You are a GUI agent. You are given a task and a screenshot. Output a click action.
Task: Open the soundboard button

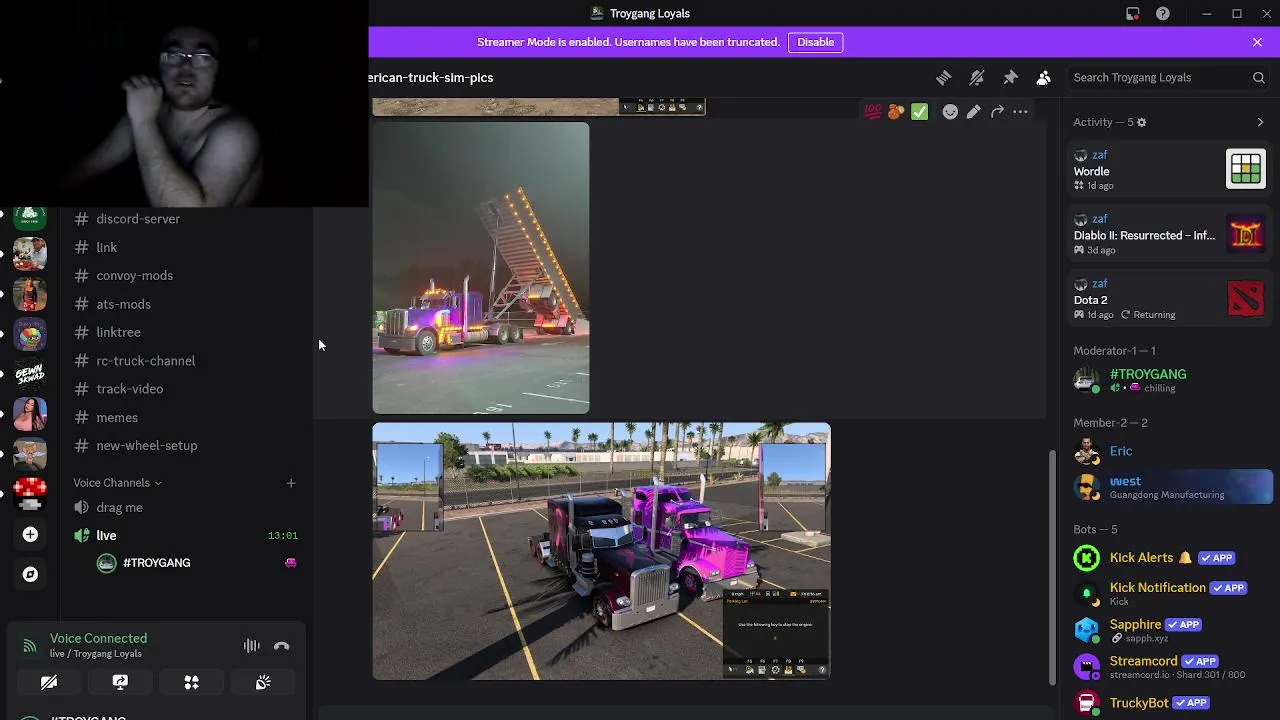coord(263,682)
